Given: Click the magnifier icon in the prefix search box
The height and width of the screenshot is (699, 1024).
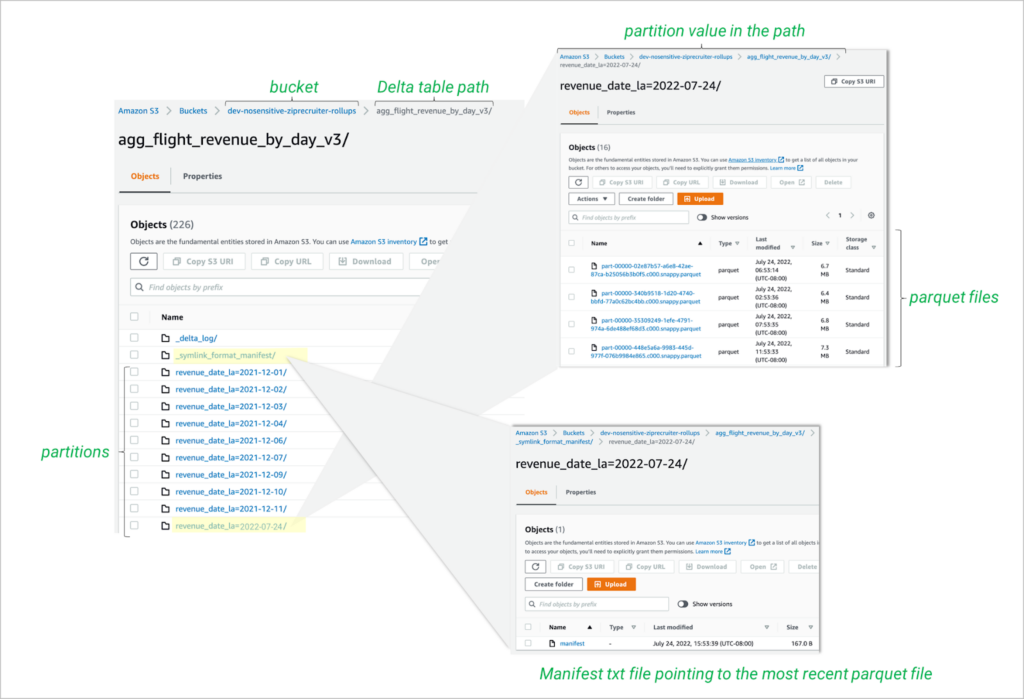Looking at the screenshot, I should tap(139, 287).
